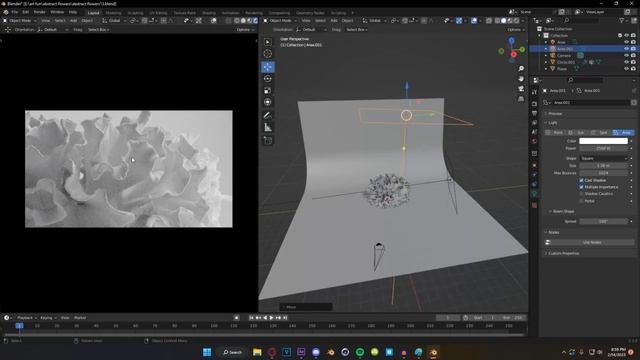Click the Spread value slider
The image size is (640, 360).
[603, 222]
